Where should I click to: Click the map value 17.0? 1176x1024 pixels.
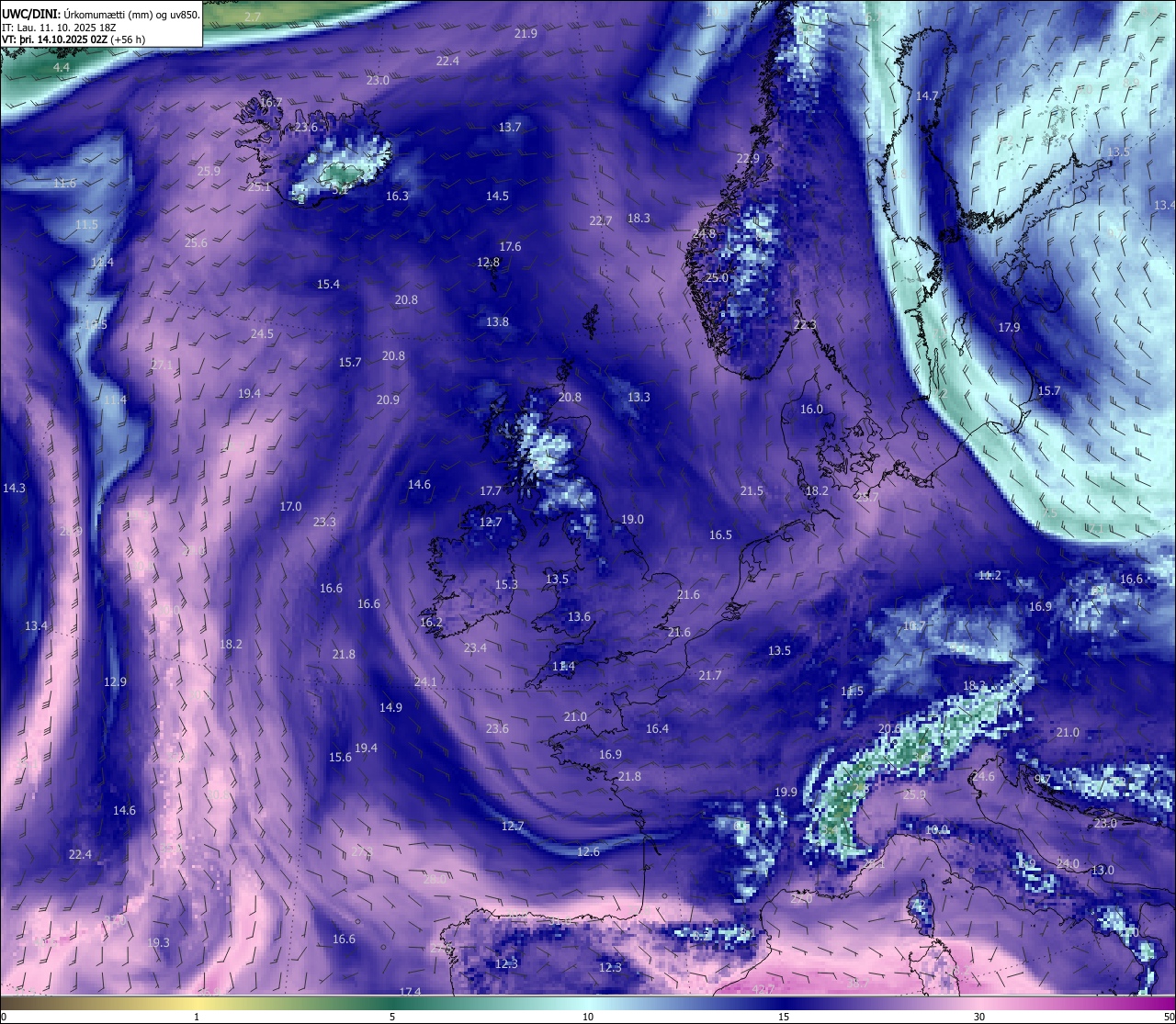[290, 507]
